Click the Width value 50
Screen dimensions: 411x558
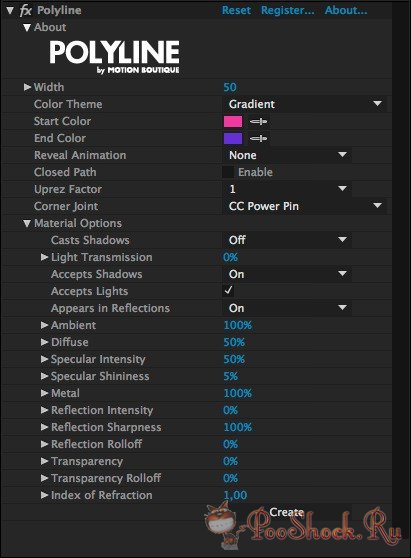[x=230, y=87]
